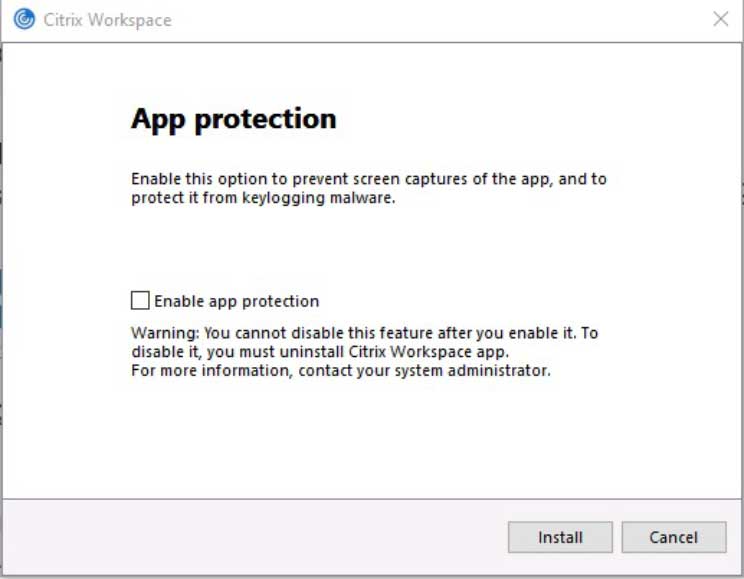Click the Citrix Workspace logo icon
This screenshot has height=579, width=744.
click(24, 19)
